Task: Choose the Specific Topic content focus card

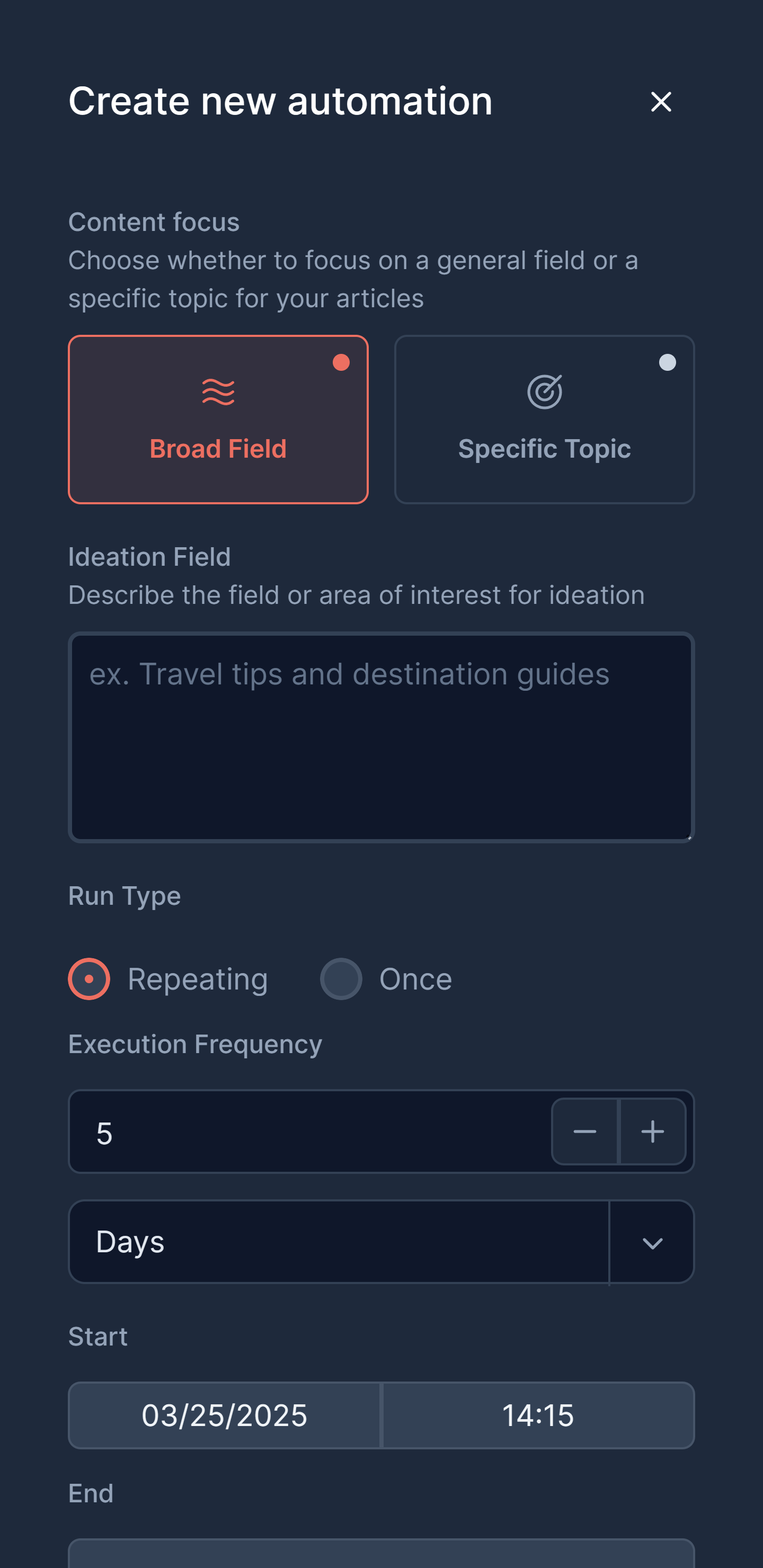Action: click(544, 420)
